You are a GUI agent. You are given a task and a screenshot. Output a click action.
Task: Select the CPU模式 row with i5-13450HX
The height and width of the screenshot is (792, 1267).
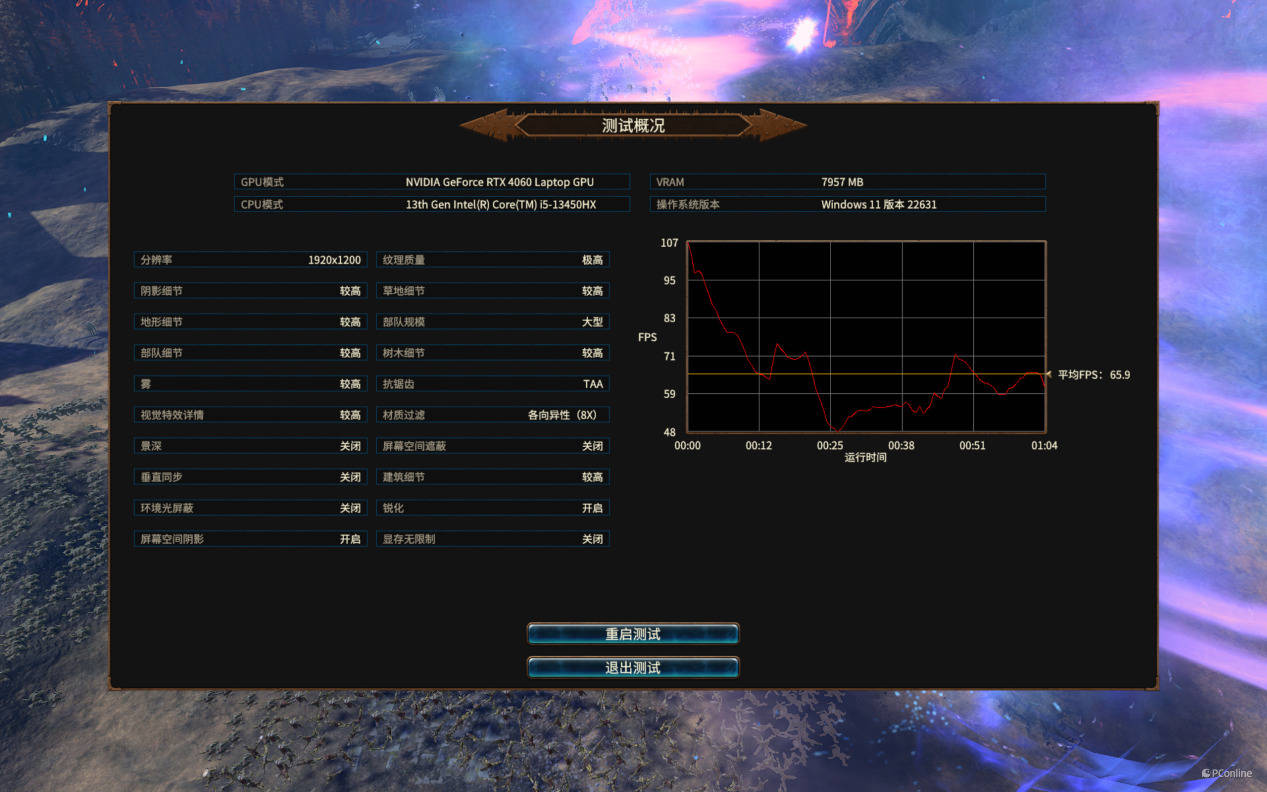432,204
